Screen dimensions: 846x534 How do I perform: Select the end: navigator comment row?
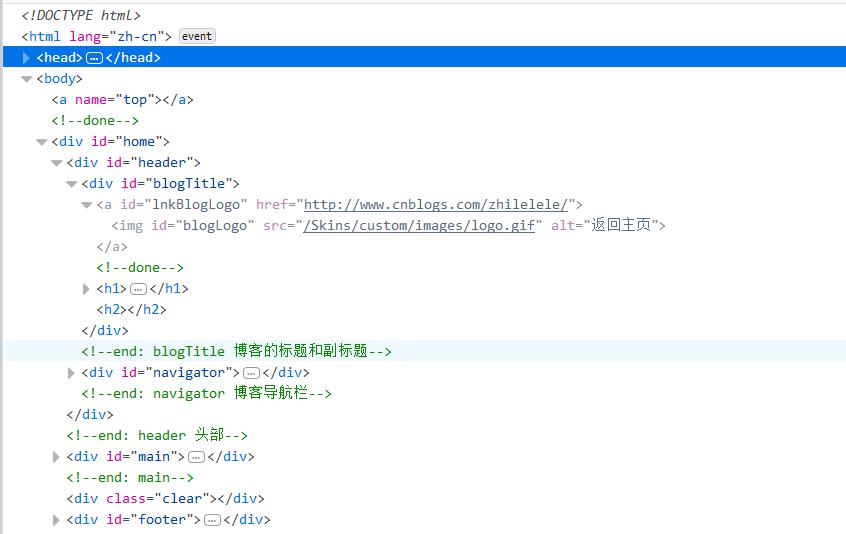(x=424, y=394)
